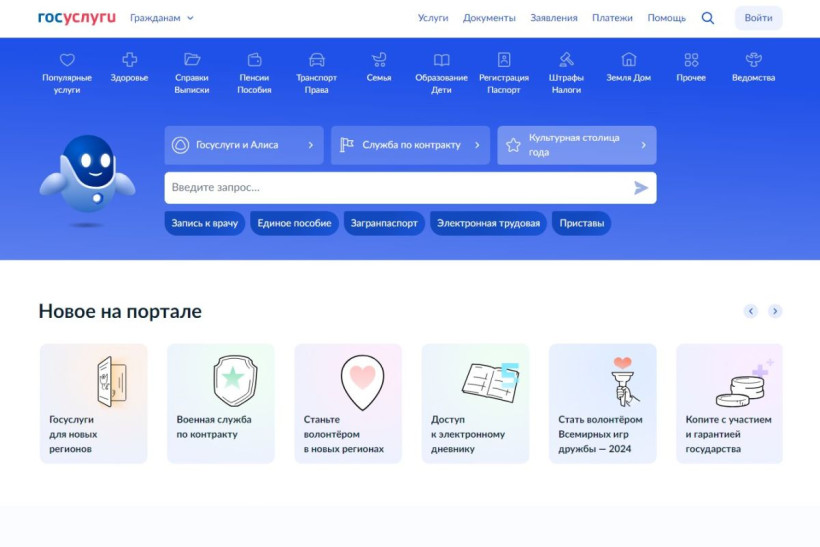Screen dimensions: 820x547
Task: Click the Госуслуги logo
Action: 77,18
